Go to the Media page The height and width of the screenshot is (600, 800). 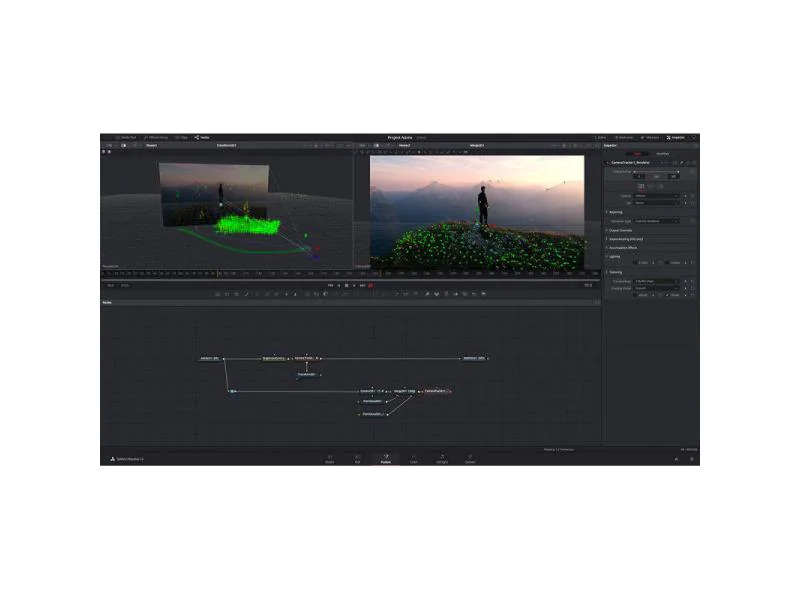[330, 459]
